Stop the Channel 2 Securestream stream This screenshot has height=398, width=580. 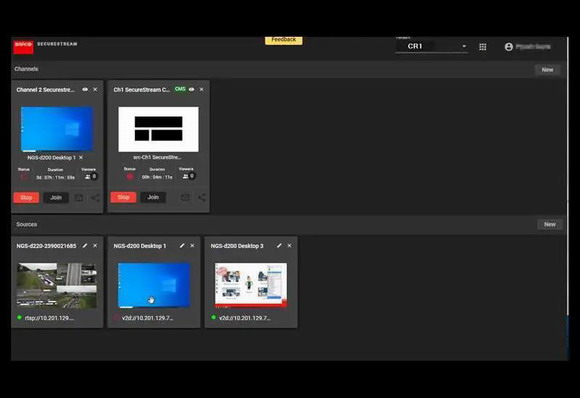26,198
